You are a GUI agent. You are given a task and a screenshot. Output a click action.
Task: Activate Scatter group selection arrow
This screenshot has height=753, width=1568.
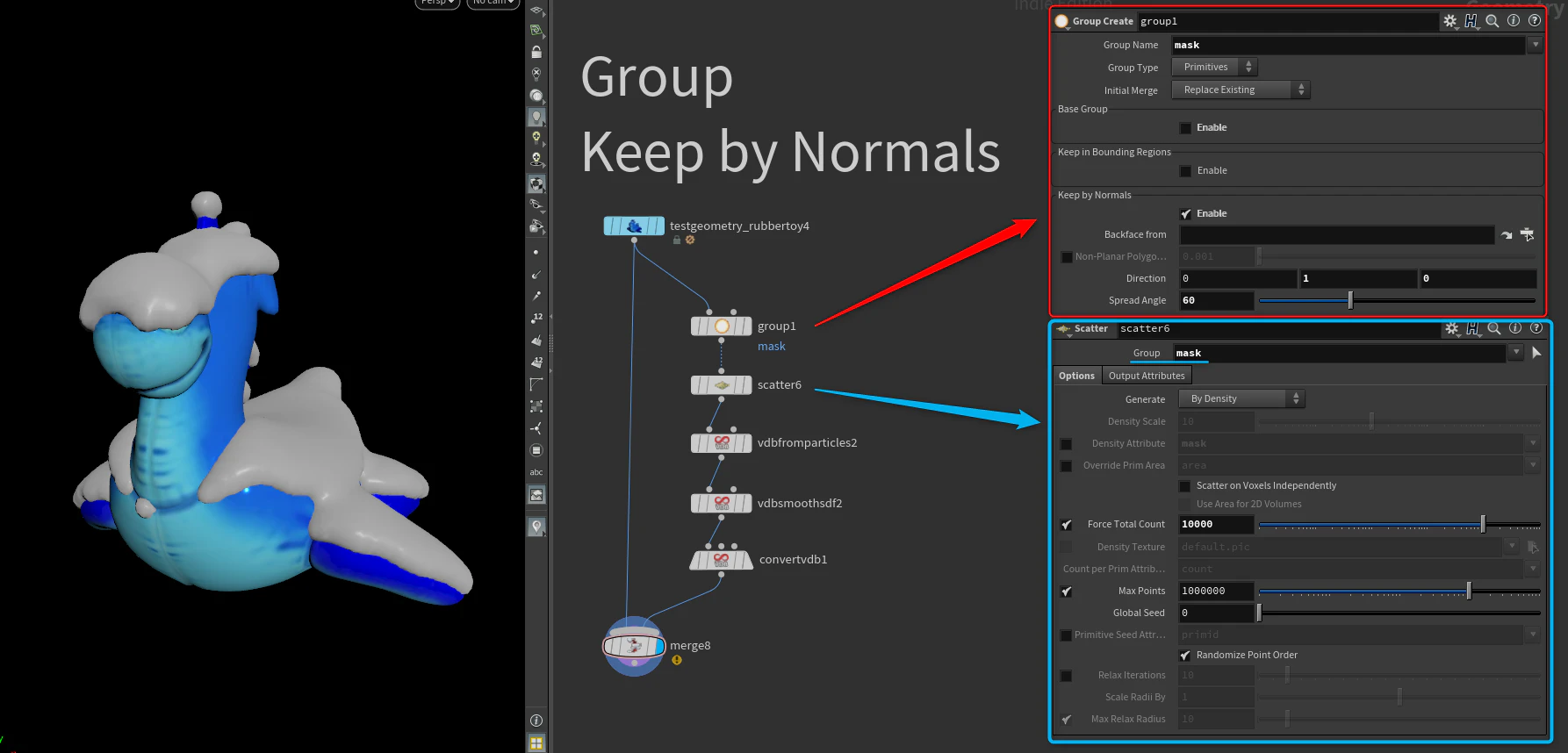pos(1536,353)
